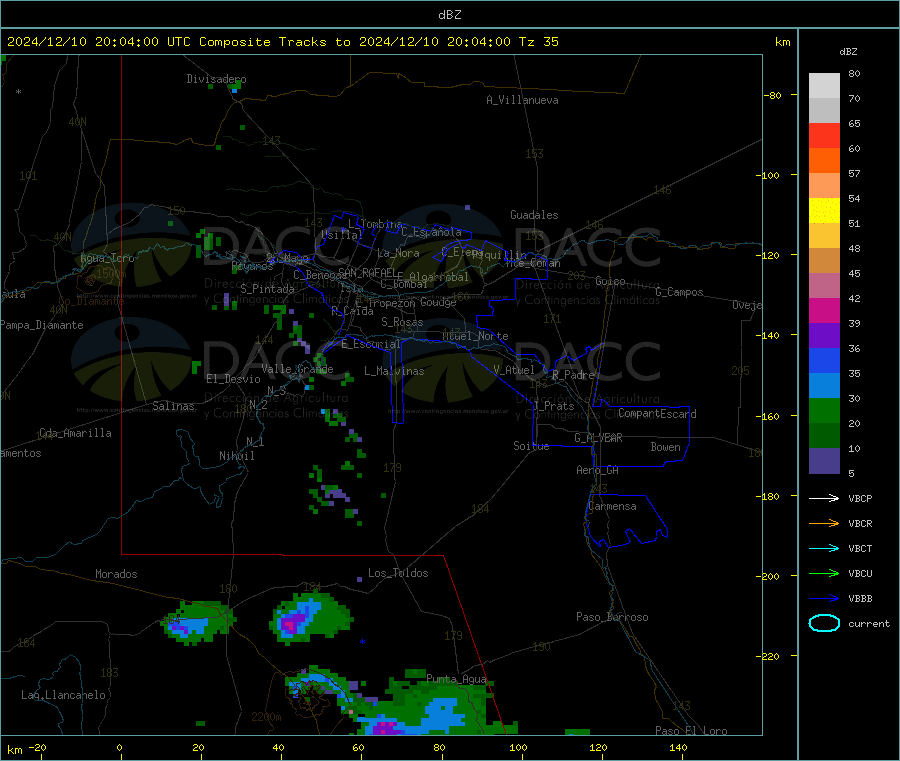This screenshot has height=761, width=900.
Task: Click the Nihuil place label
Action: tap(237, 456)
